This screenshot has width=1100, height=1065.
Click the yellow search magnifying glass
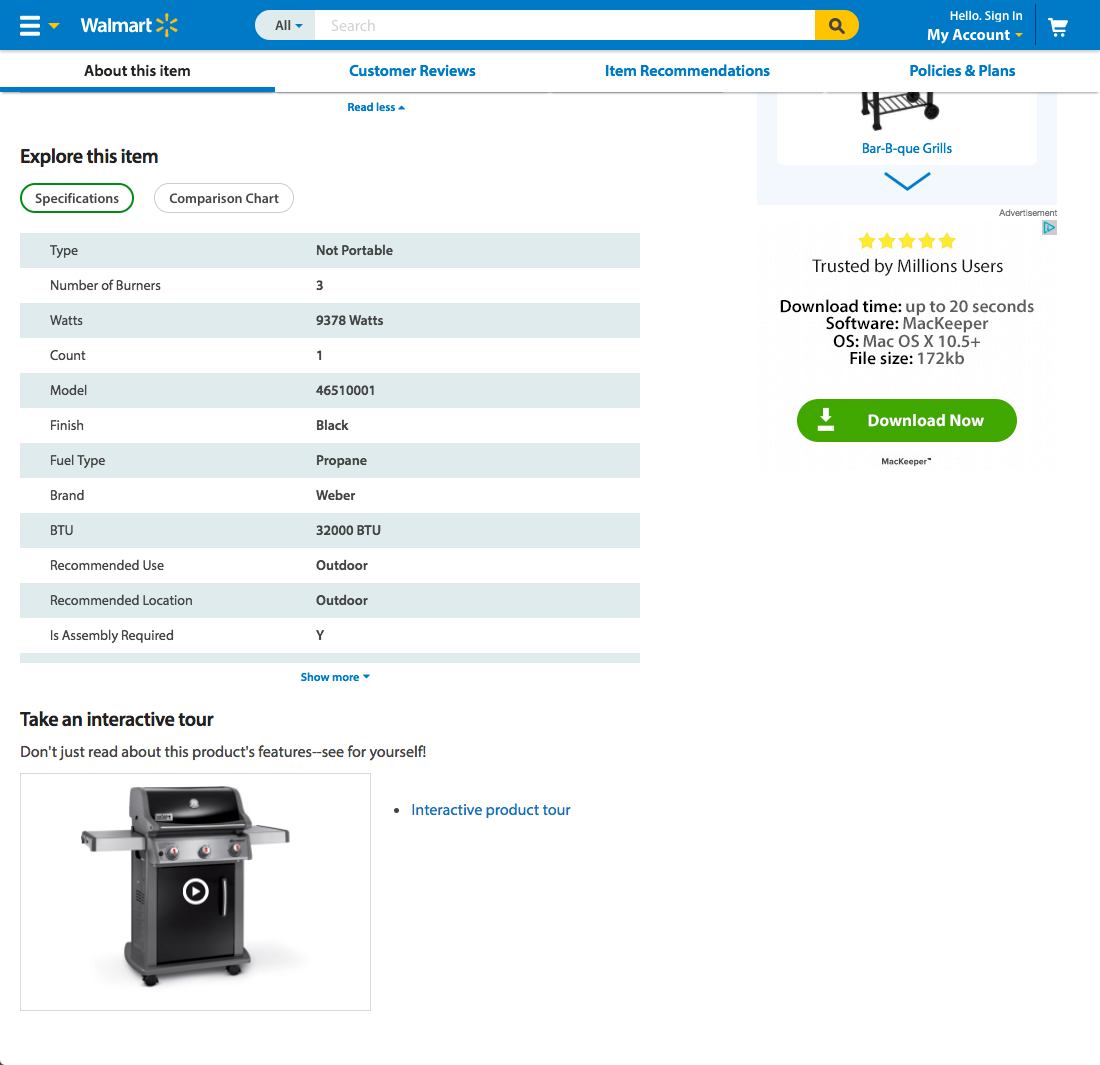[837, 25]
